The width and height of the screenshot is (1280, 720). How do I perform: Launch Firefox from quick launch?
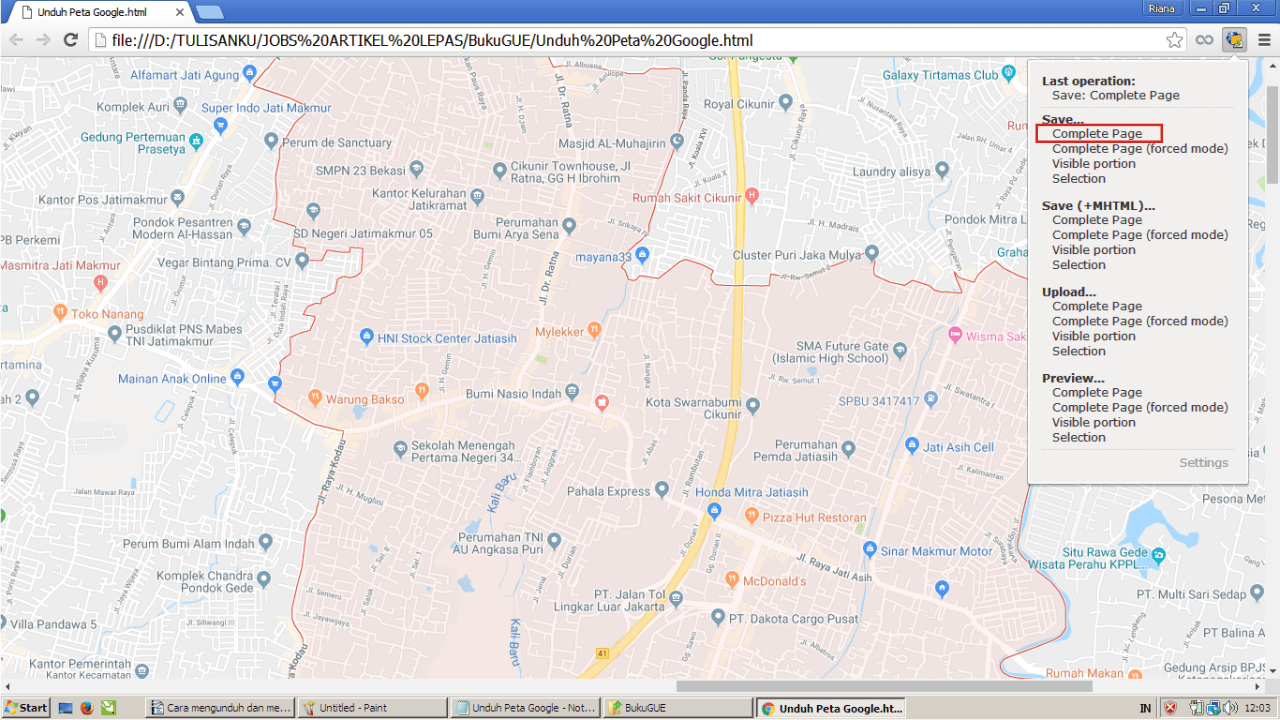[87, 708]
